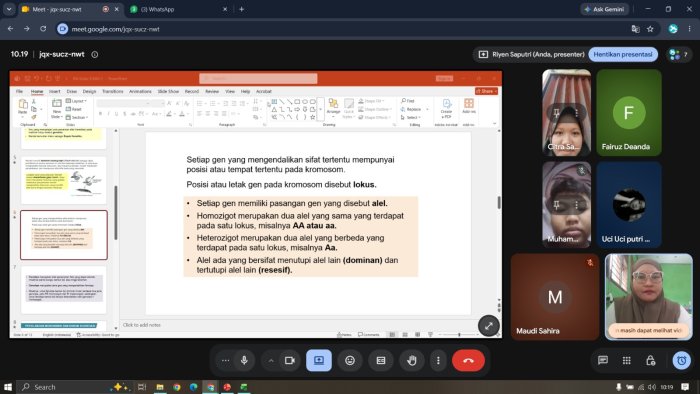Pick the text highlight color
Screen dimensions: 700x394
coord(169,114)
